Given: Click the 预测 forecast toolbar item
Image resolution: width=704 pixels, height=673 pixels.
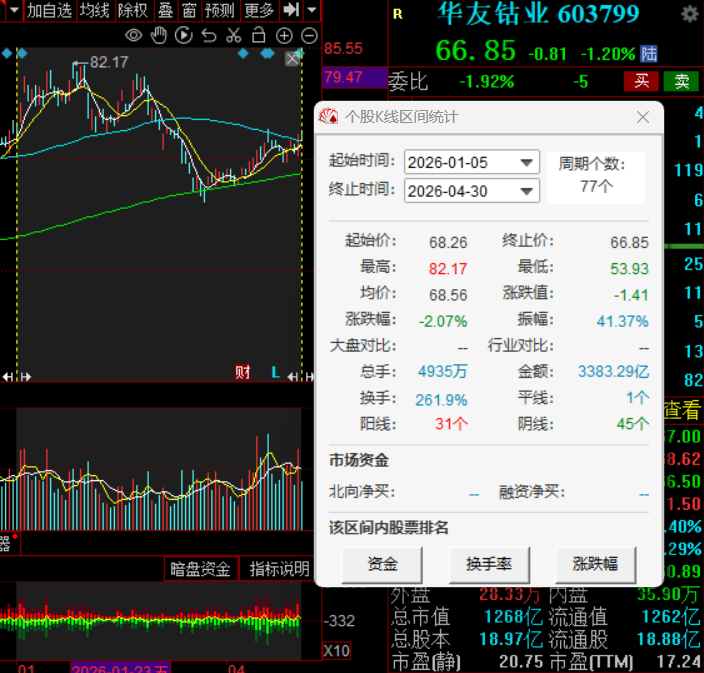Looking at the screenshot, I should pyautogui.click(x=220, y=10).
